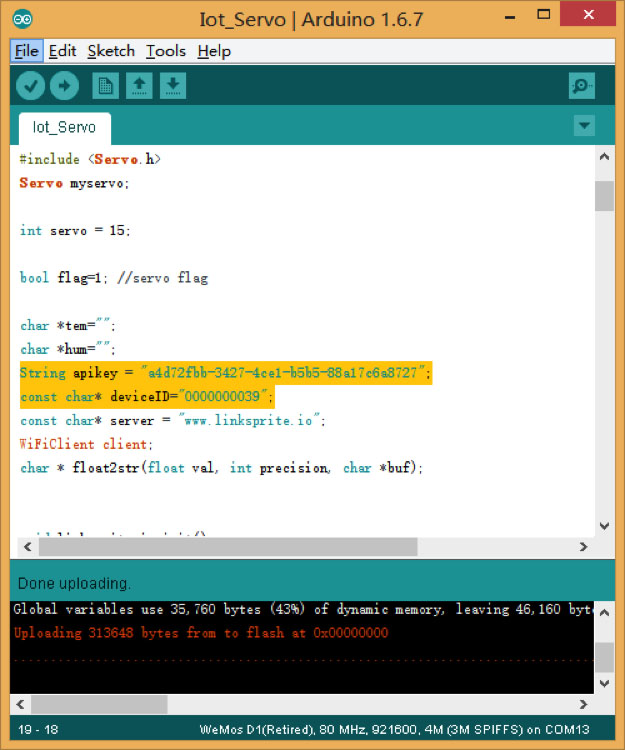Click the console horizontal scrollbar thumb
Screen dimensions: 625x750
tap(99, 704)
